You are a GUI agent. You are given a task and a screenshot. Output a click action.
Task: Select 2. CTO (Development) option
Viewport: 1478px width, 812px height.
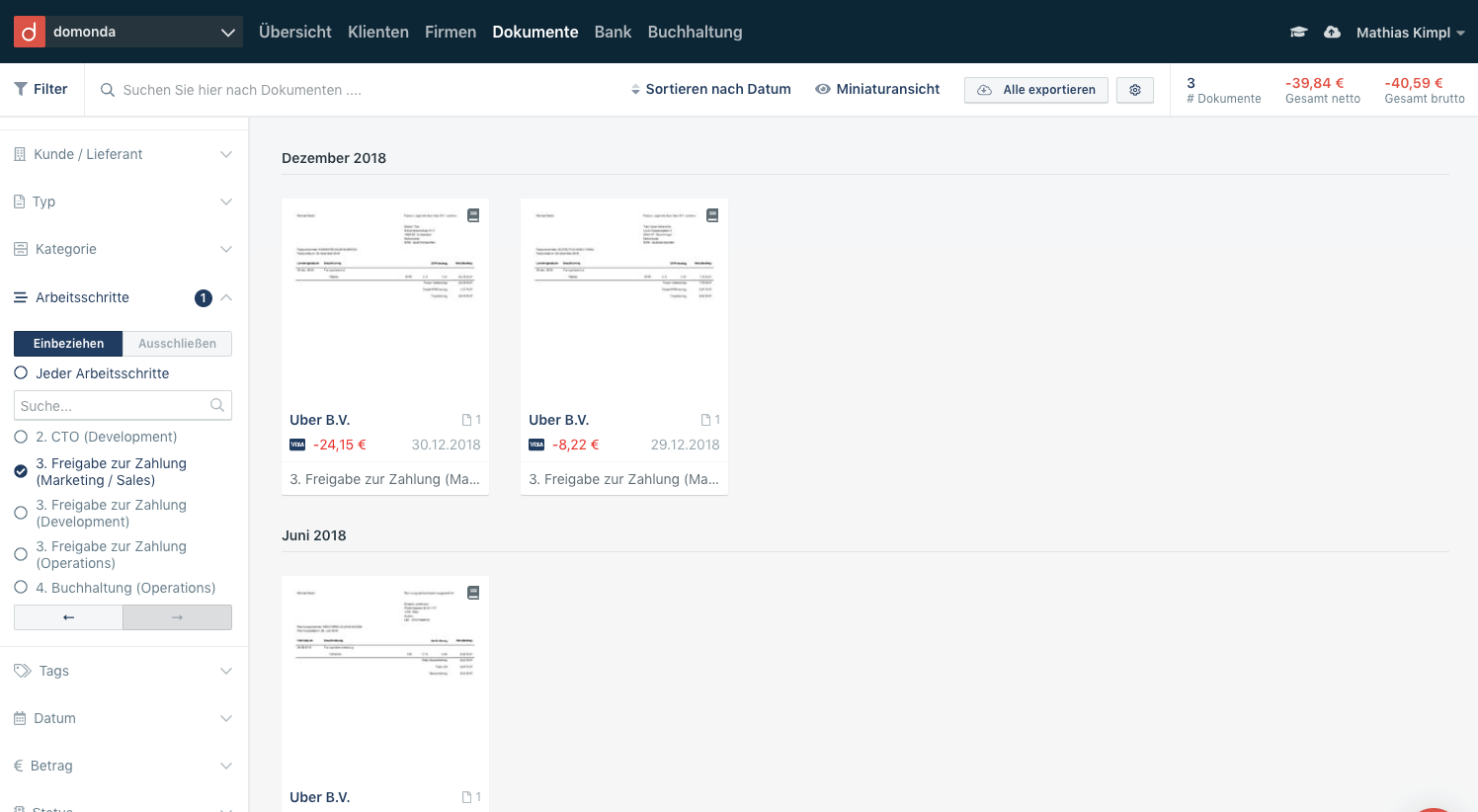(x=21, y=437)
